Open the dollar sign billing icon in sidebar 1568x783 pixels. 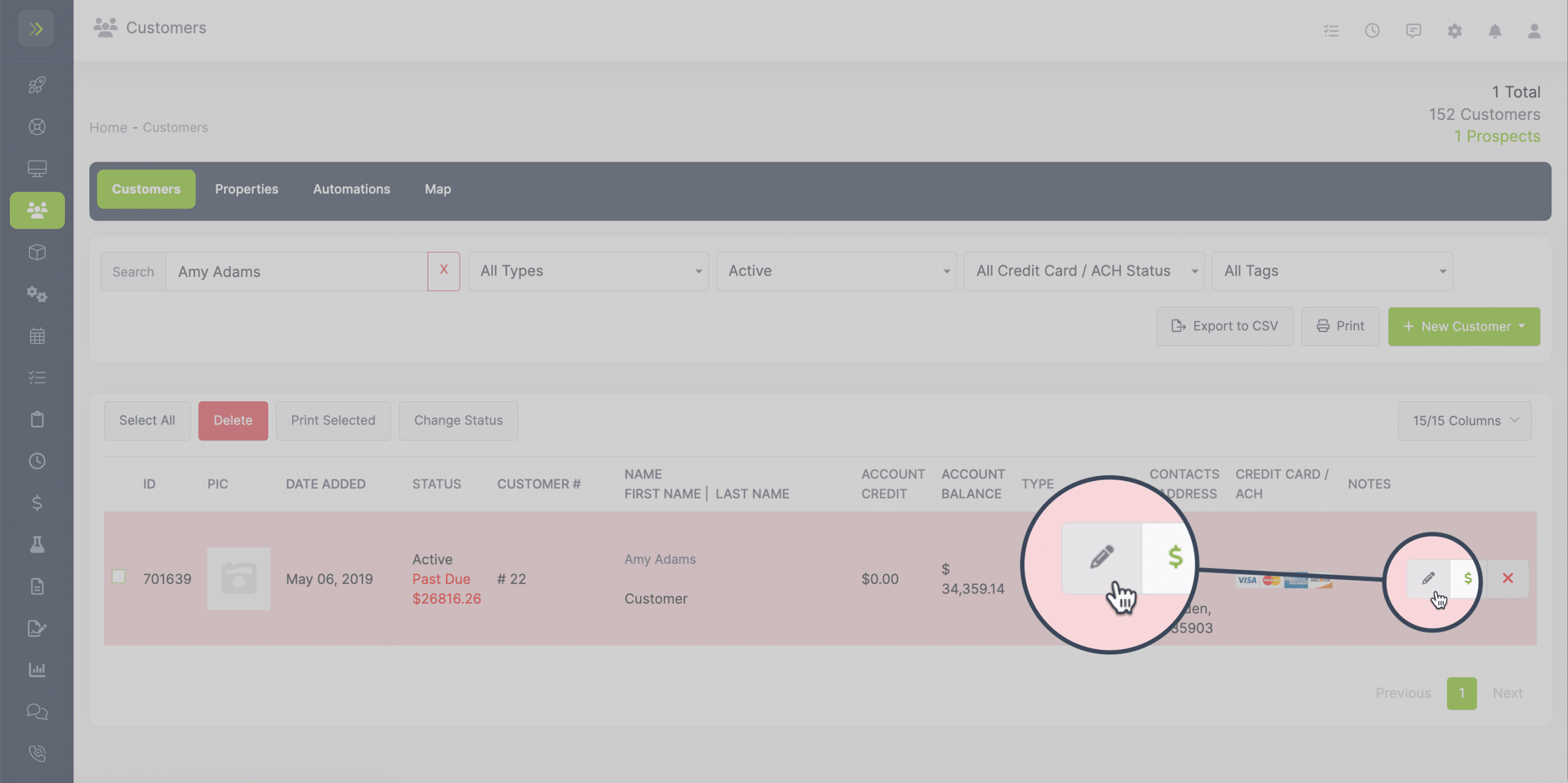pos(37,503)
